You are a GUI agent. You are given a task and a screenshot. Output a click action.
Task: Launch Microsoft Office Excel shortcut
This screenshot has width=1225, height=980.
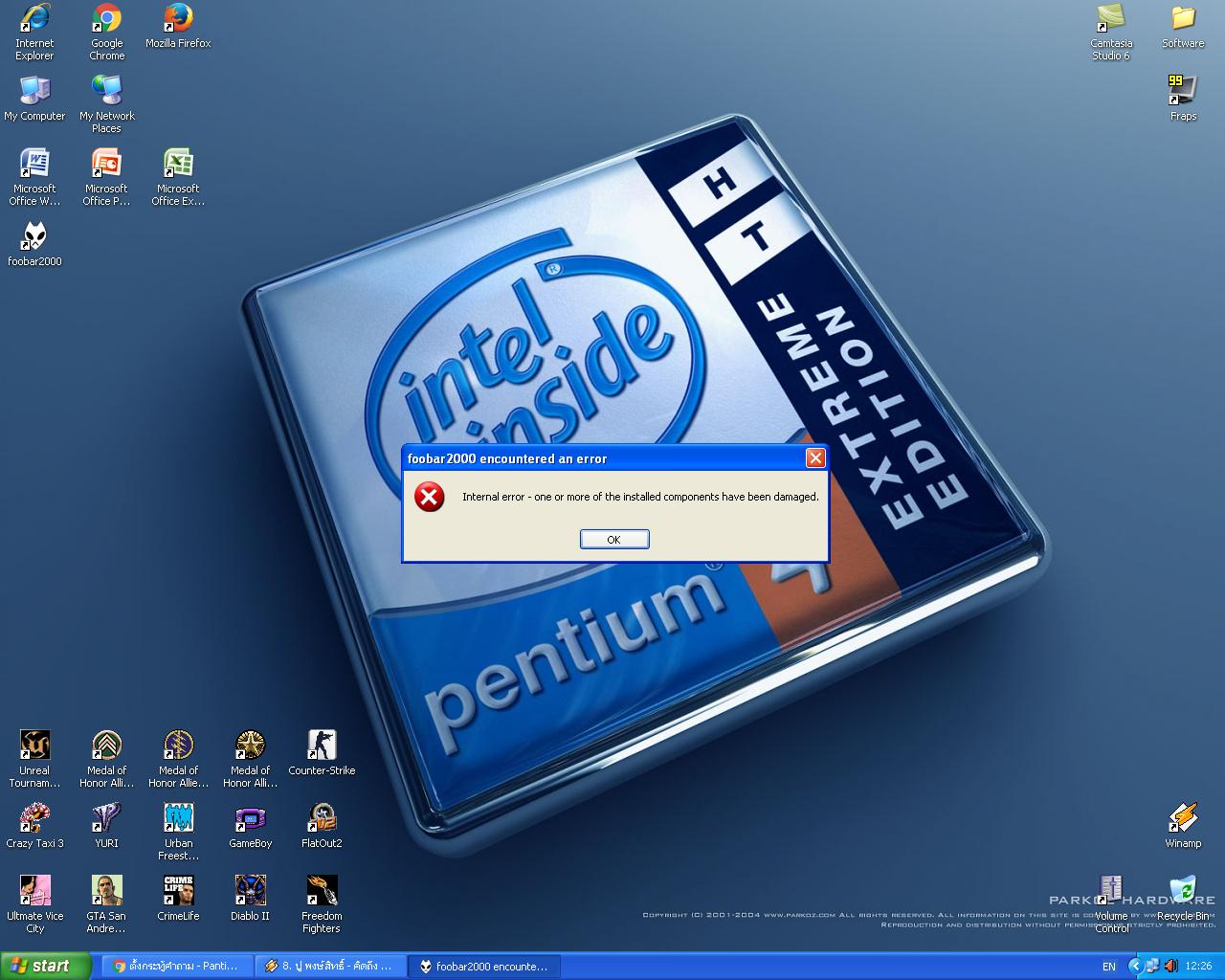point(178,177)
